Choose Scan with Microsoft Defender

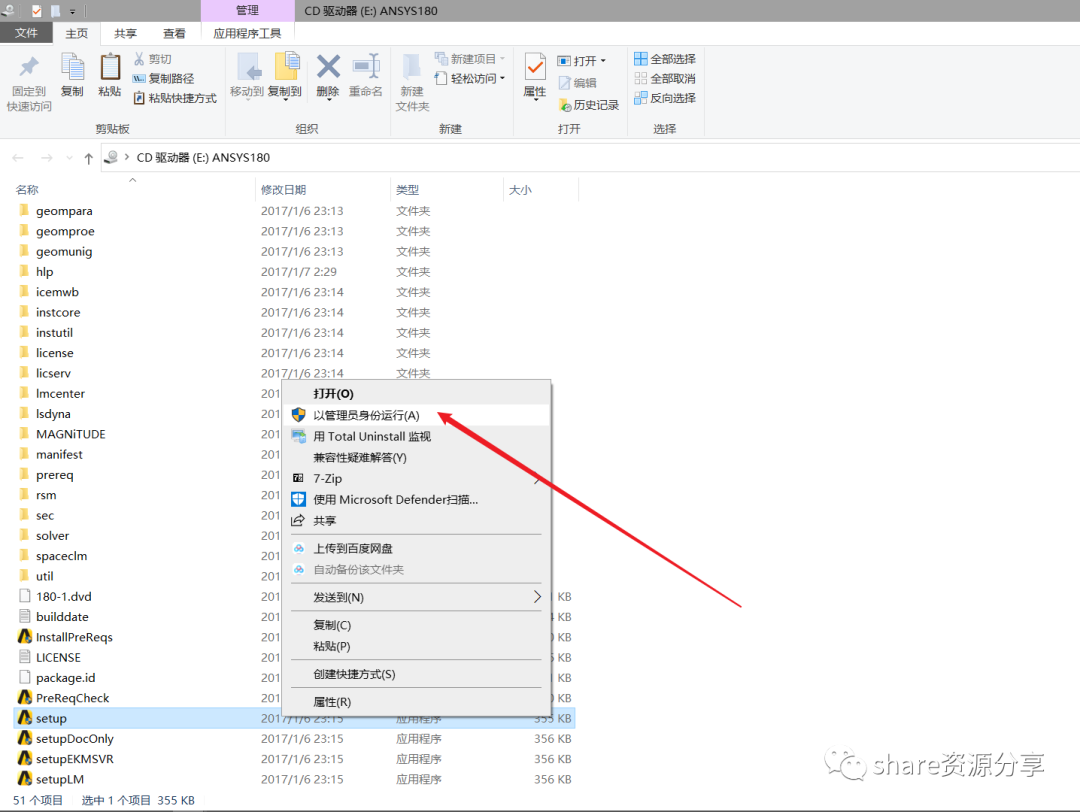[416, 499]
